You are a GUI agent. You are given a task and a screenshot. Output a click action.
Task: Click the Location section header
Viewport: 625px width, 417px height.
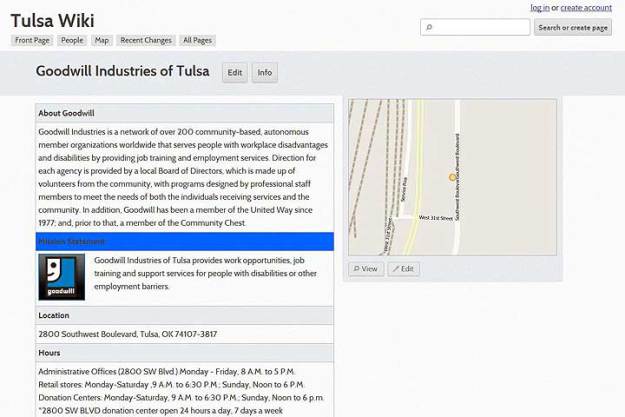point(185,315)
